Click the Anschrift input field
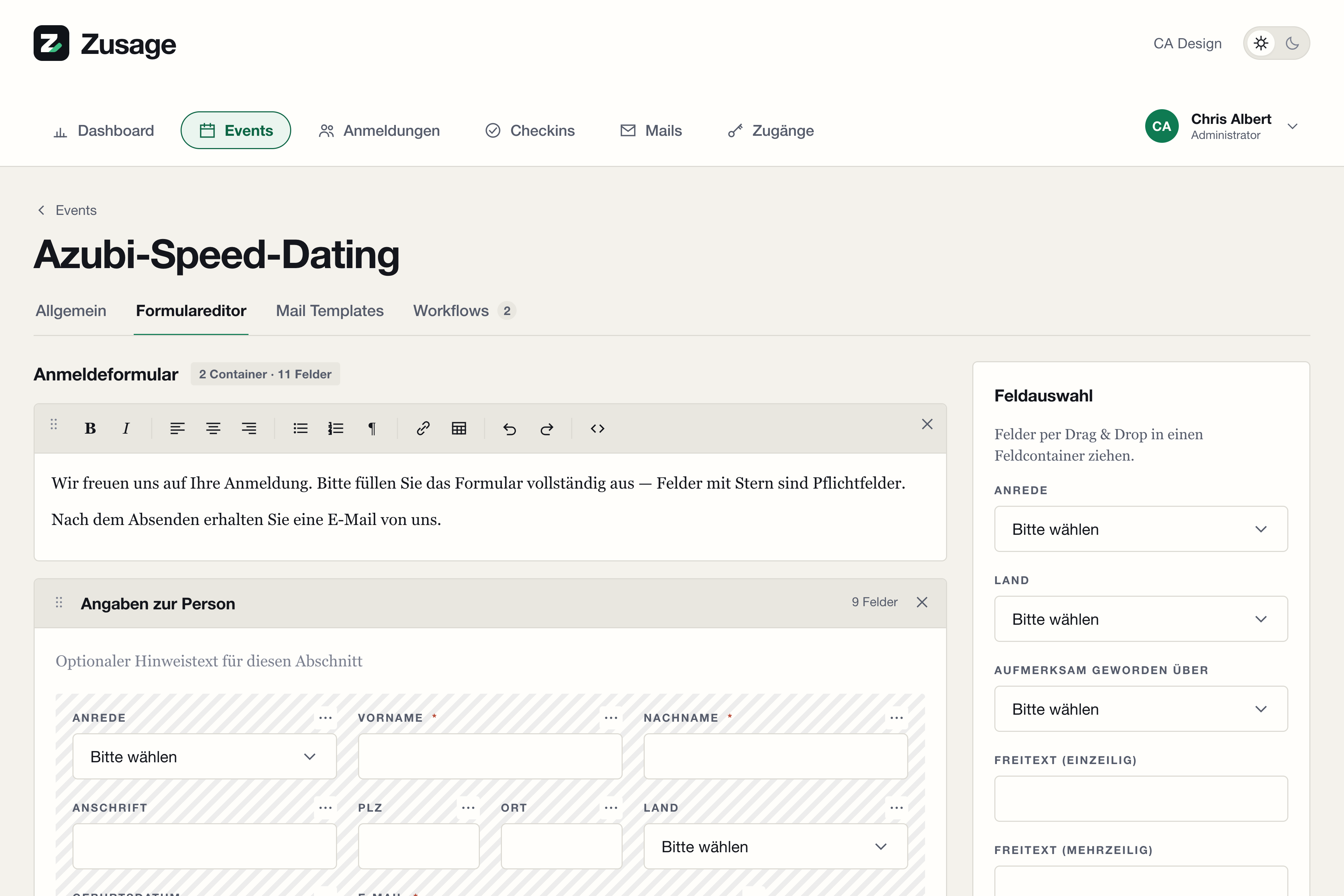 tap(204, 846)
